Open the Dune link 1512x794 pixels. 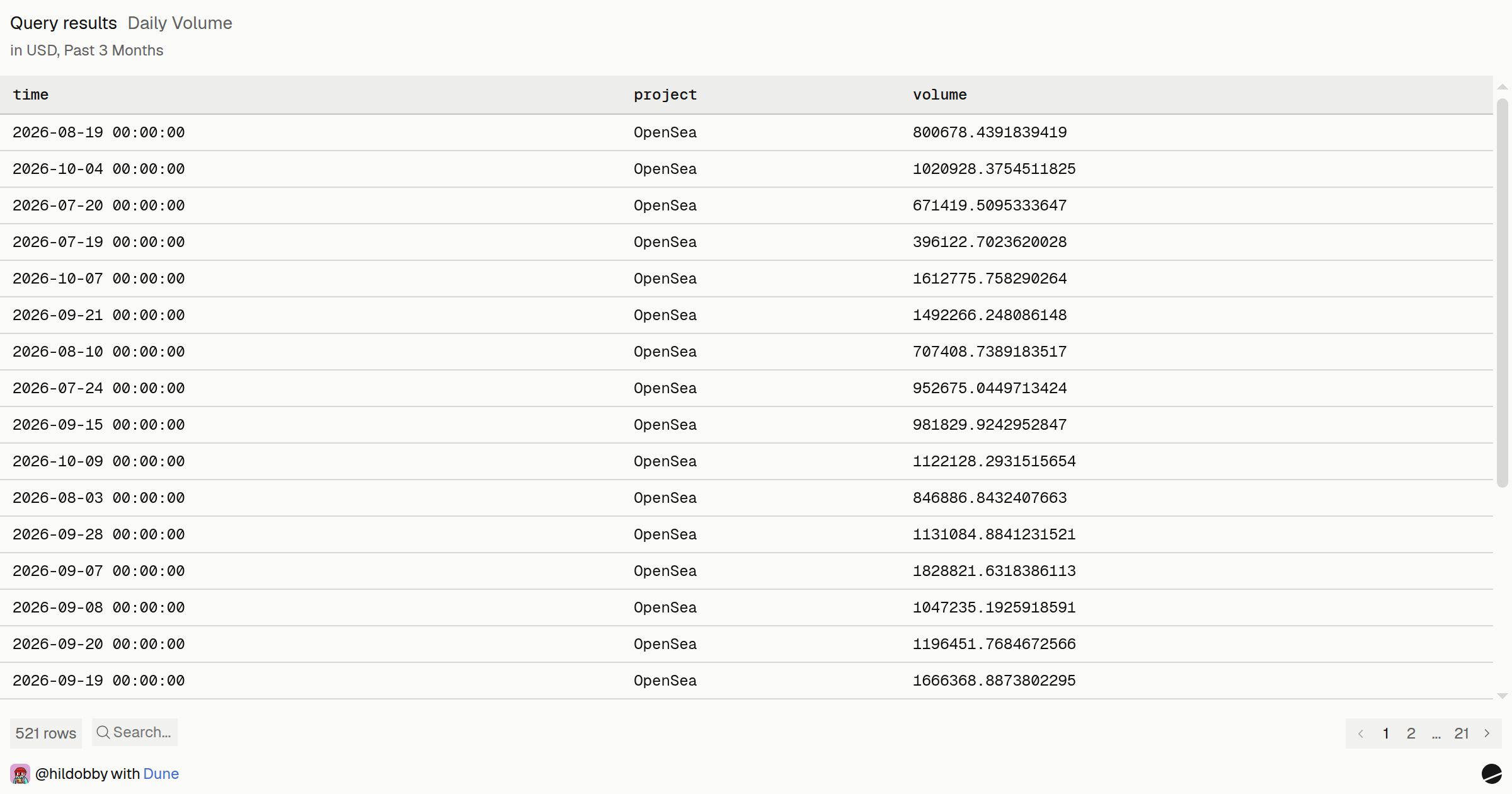coord(161,774)
